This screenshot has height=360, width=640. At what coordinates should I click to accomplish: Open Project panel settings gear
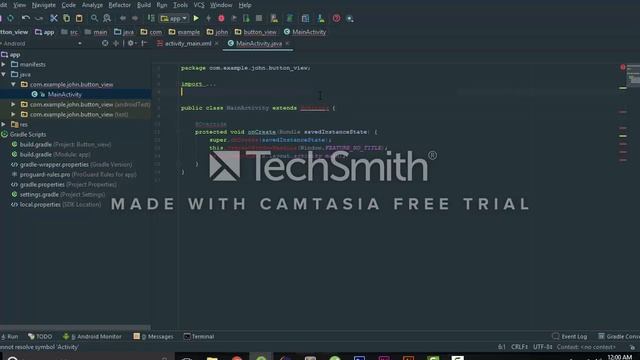coord(131,43)
